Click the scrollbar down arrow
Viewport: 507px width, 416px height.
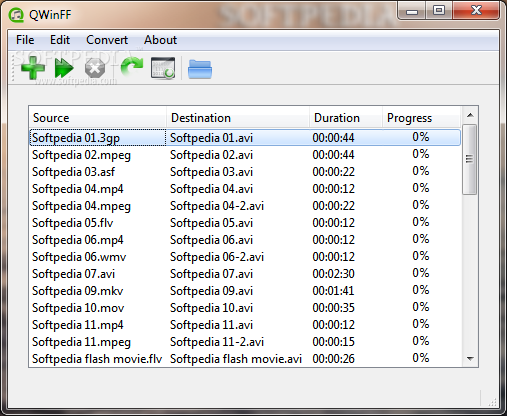tap(470, 359)
